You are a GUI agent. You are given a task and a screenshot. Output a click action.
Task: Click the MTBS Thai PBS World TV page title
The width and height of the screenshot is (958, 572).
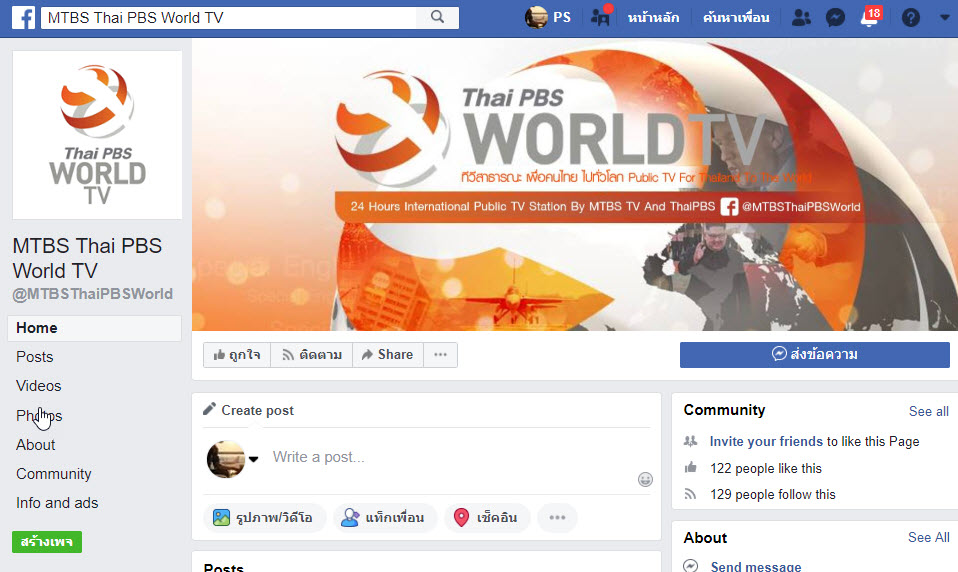pyautogui.click(x=87, y=258)
